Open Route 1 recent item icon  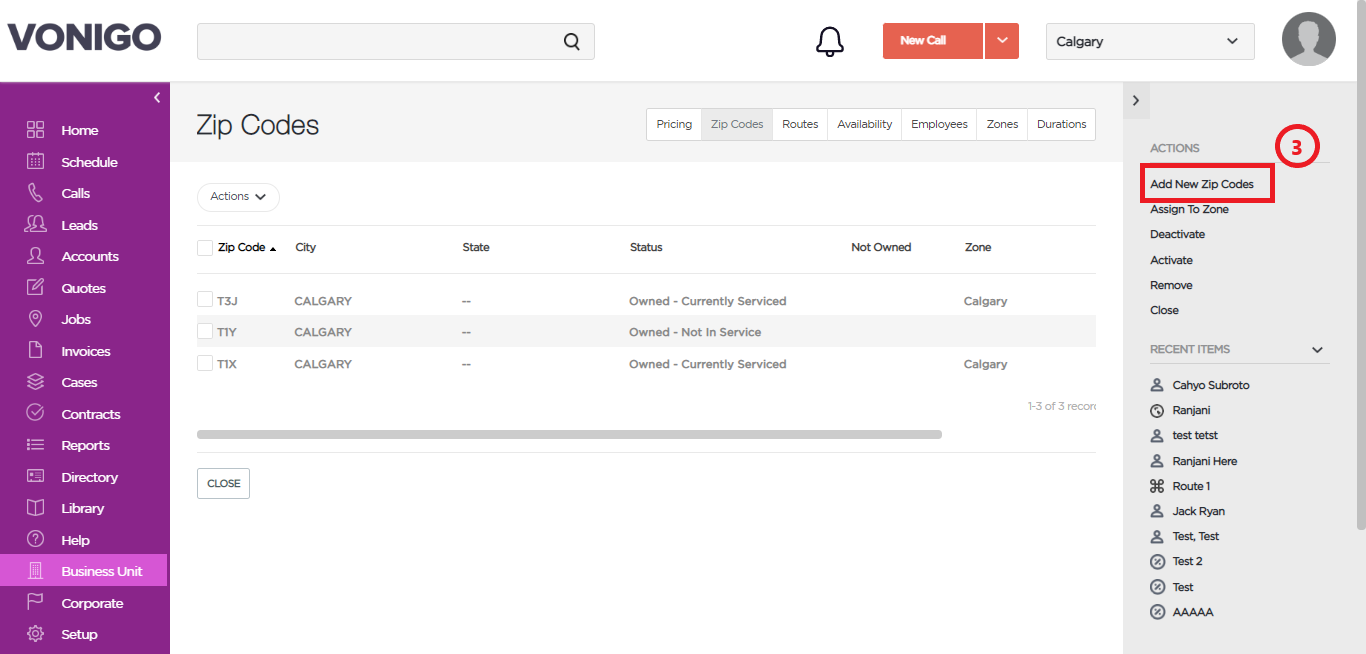point(1157,486)
